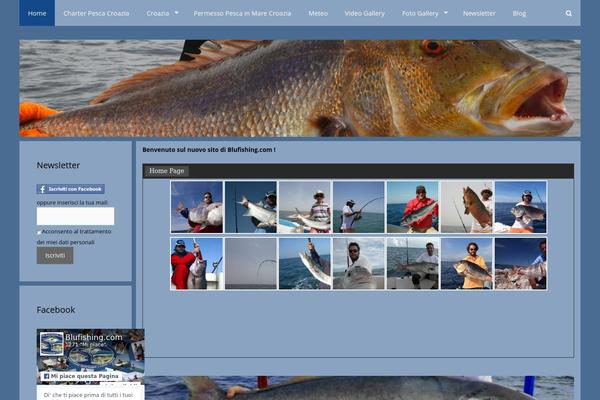Open thumbnail of man in red shirt with fish
Image resolution: width=600 pixels, height=400 pixels.
(x=412, y=207)
